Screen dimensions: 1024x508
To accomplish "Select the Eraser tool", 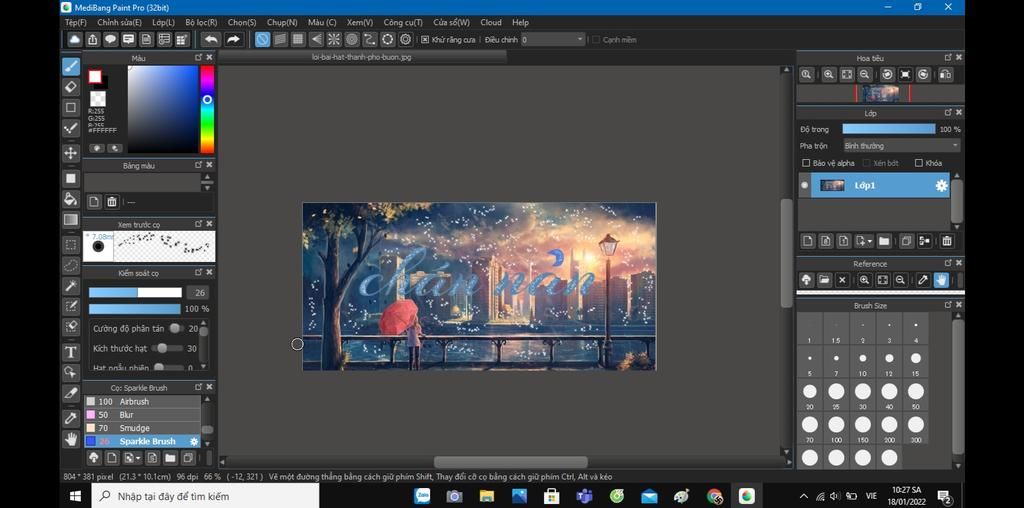I will [71, 86].
